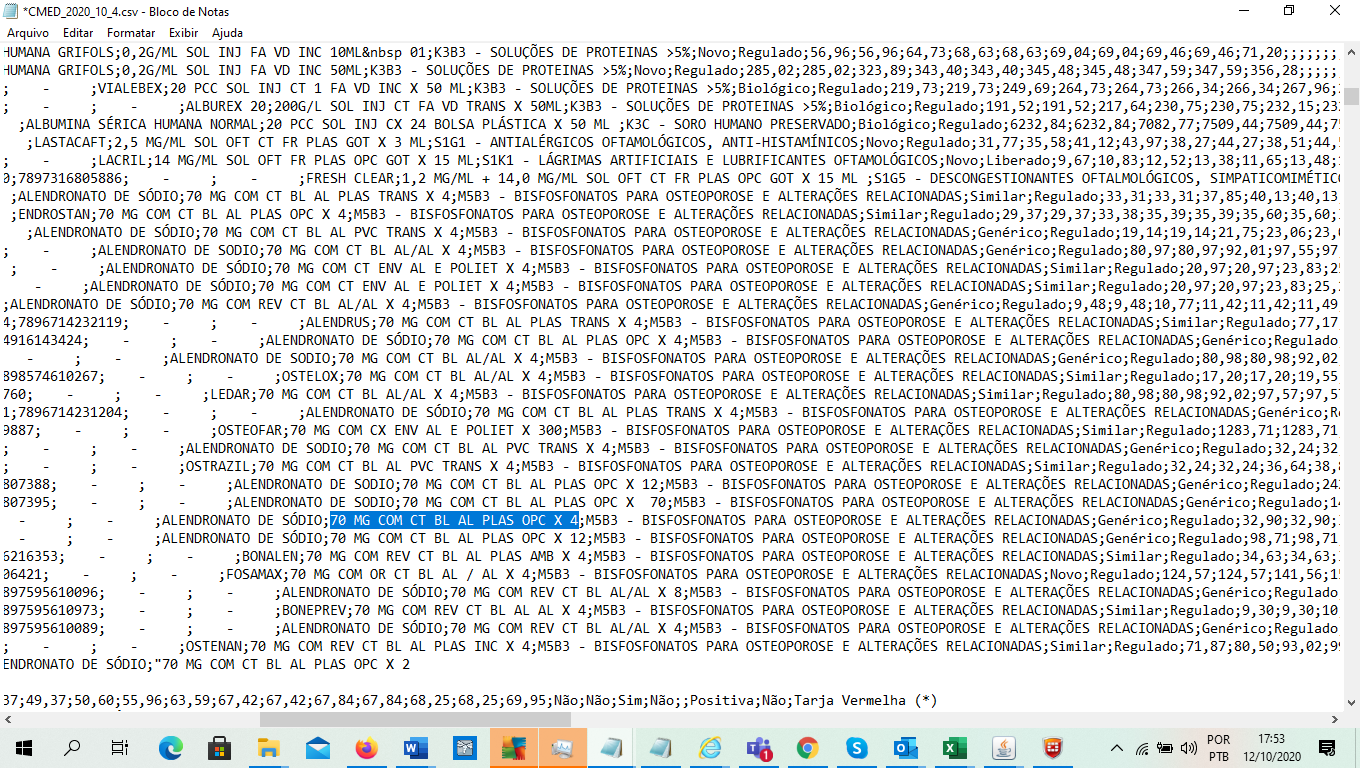Open Microsoft Teams from the taskbar
This screenshot has height=768, width=1360.
click(x=759, y=747)
